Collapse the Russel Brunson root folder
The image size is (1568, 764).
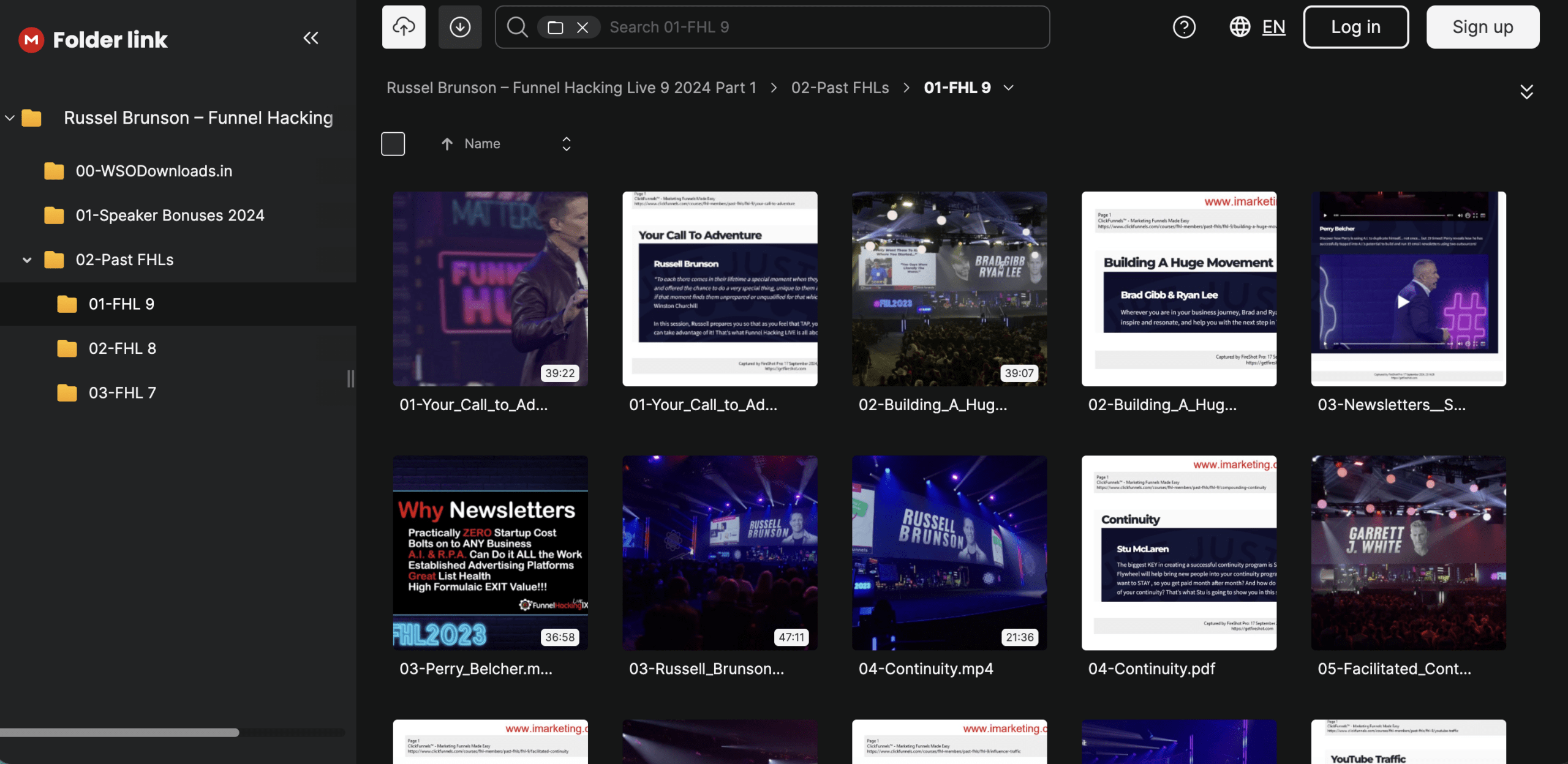(x=10, y=118)
